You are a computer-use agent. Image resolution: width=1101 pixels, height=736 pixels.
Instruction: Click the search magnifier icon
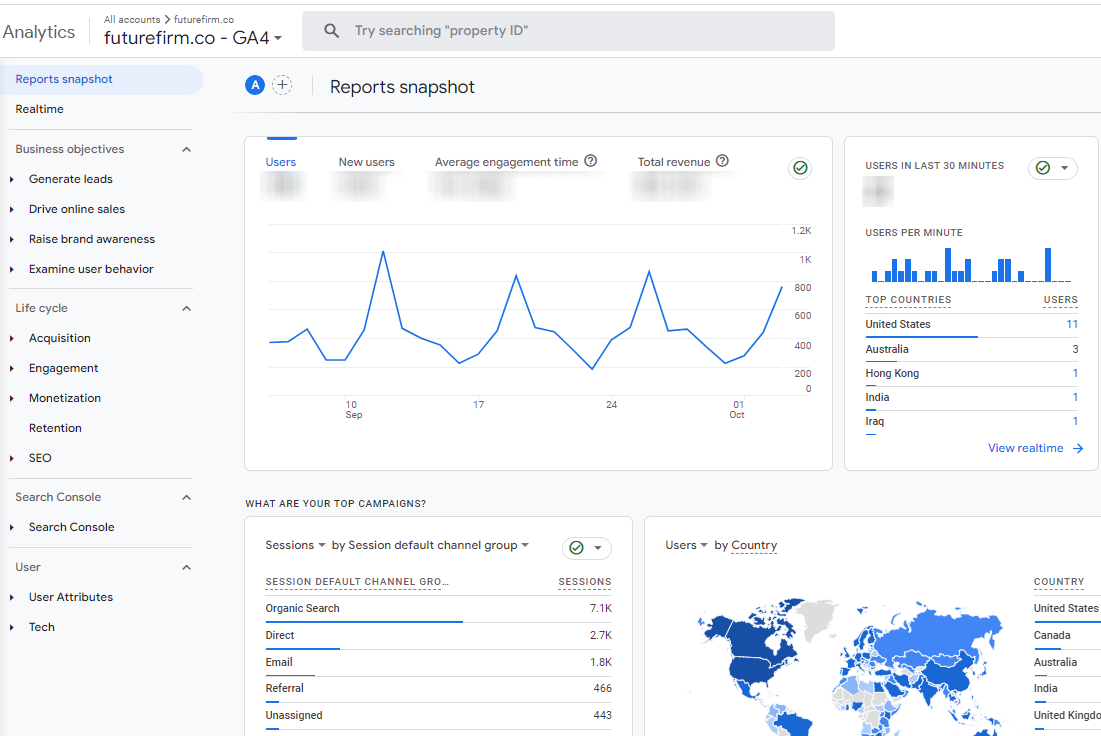pos(332,31)
